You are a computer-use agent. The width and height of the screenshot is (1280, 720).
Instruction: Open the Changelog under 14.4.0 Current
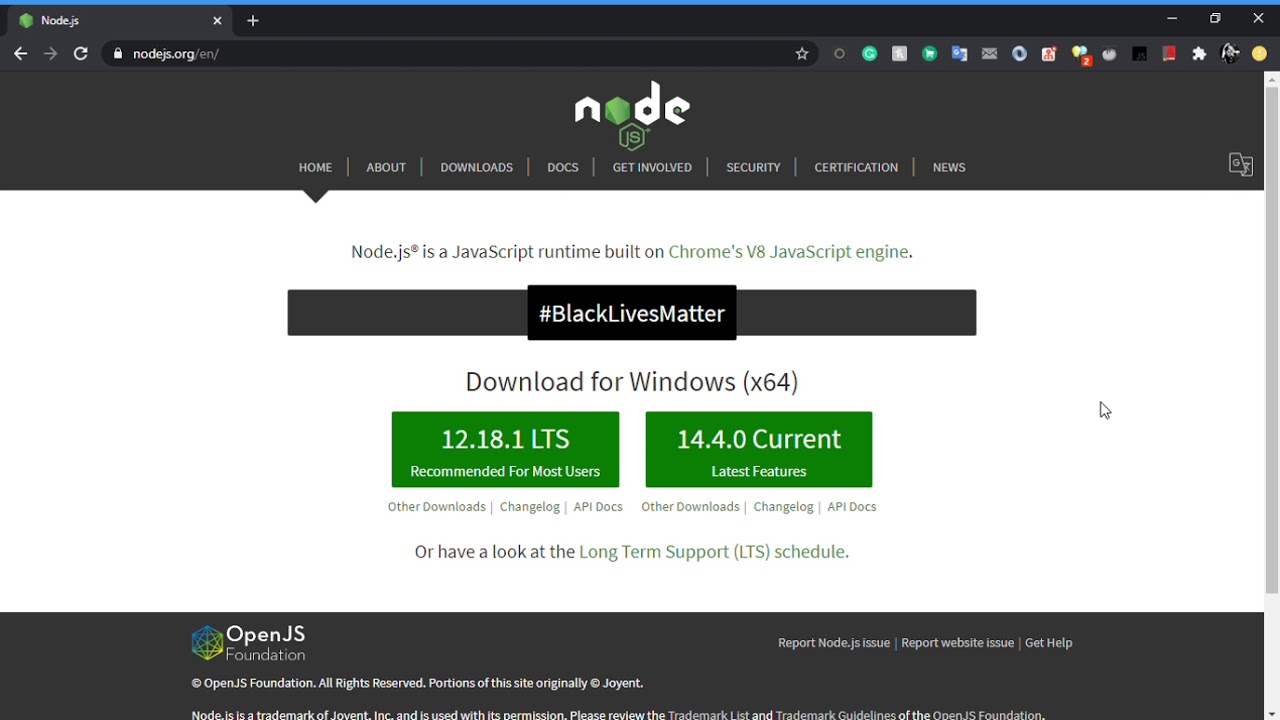[x=784, y=507]
